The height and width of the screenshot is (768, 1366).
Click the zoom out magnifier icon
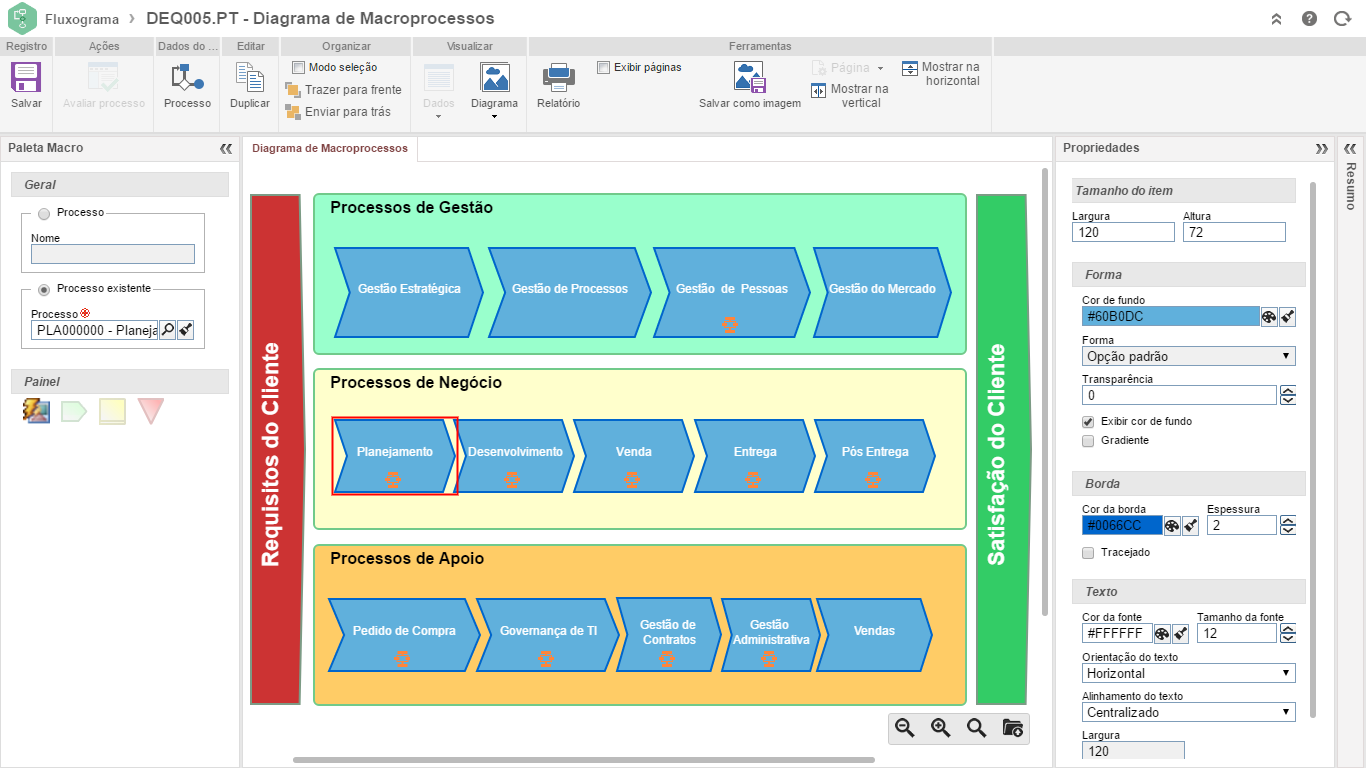tap(905, 728)
